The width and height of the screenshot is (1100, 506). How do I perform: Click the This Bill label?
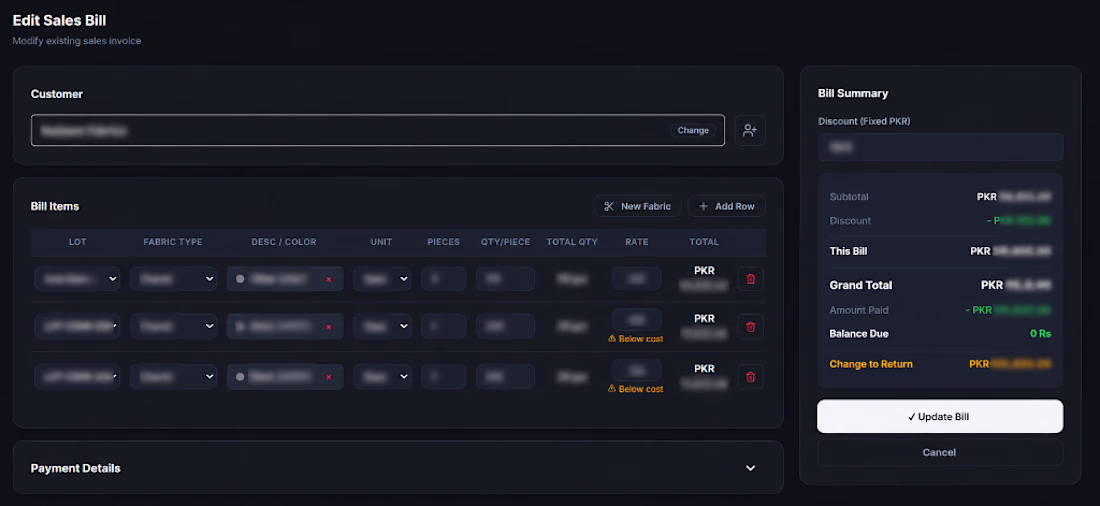coord(849,251)
